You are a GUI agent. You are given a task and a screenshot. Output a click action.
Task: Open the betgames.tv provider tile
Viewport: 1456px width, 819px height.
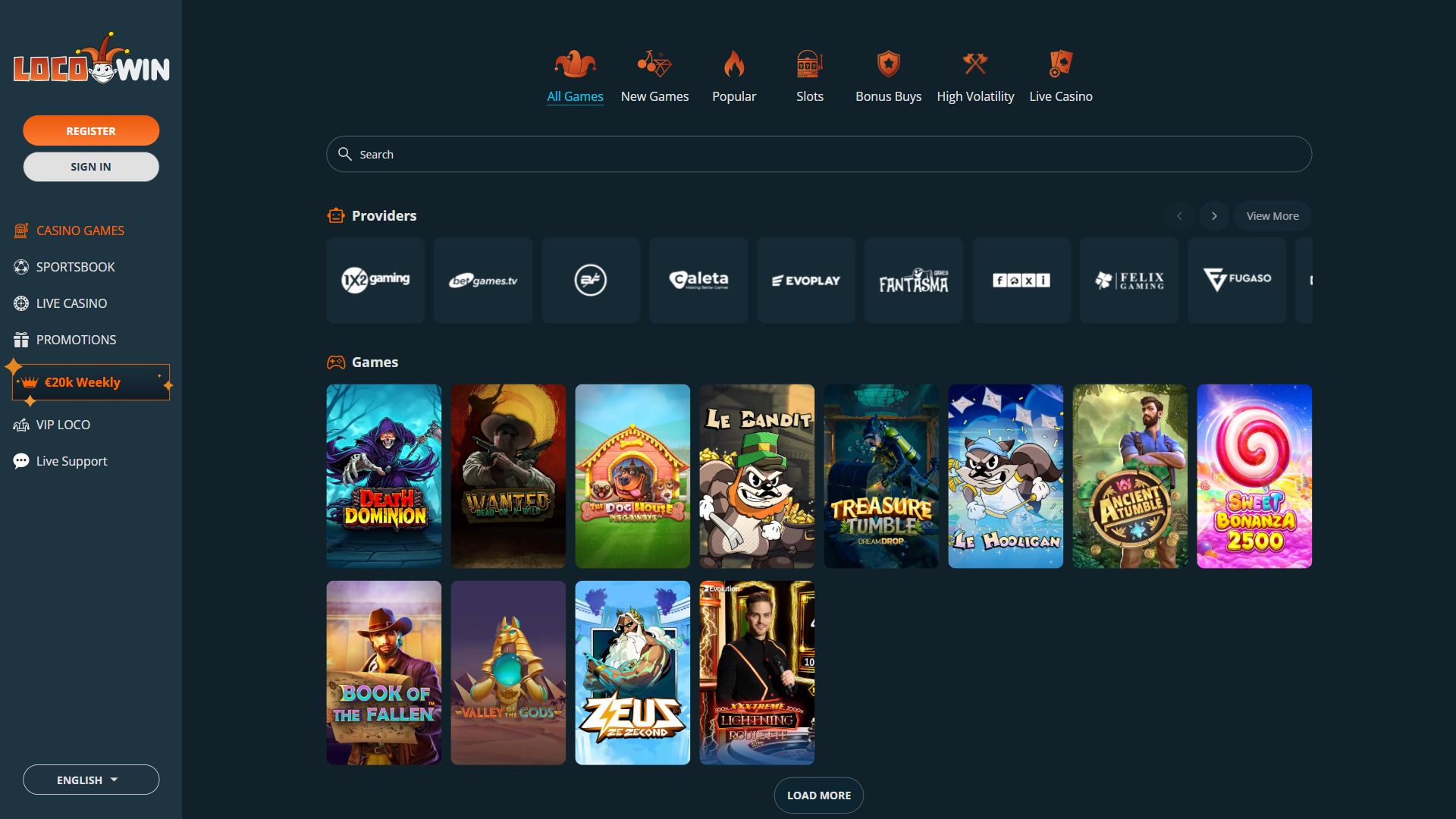pos(483,280)
